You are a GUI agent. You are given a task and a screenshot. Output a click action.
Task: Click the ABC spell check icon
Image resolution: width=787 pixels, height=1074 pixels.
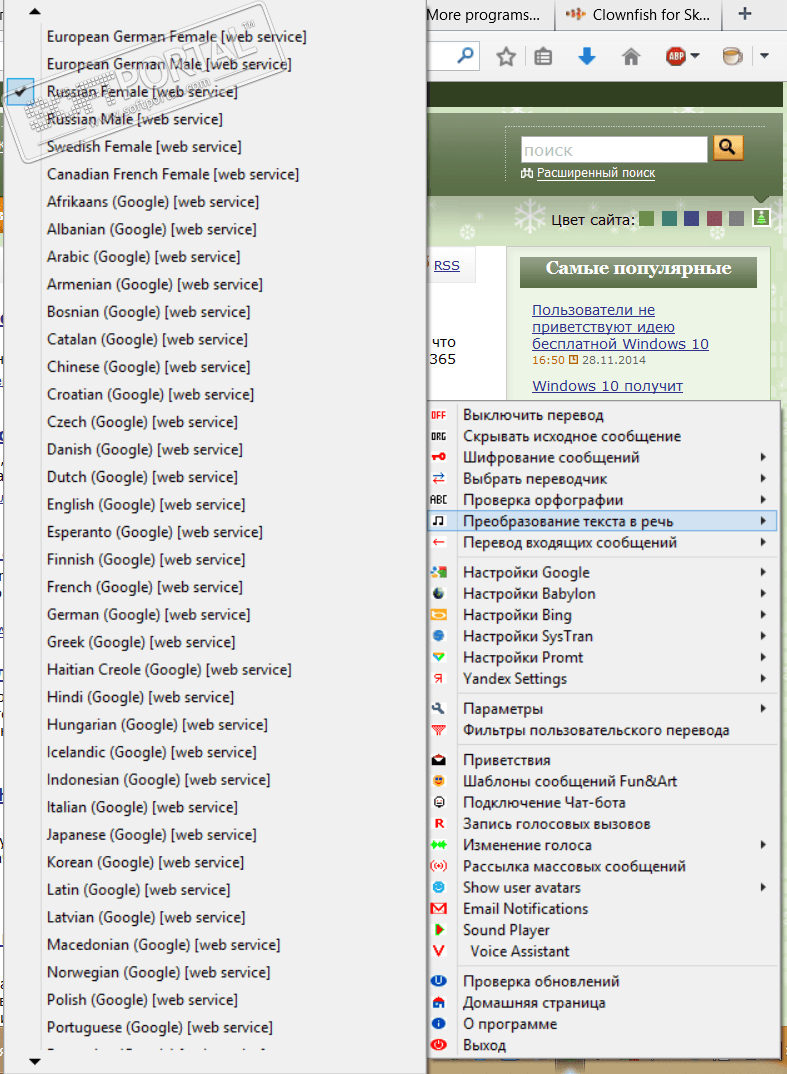click(438, 500)
